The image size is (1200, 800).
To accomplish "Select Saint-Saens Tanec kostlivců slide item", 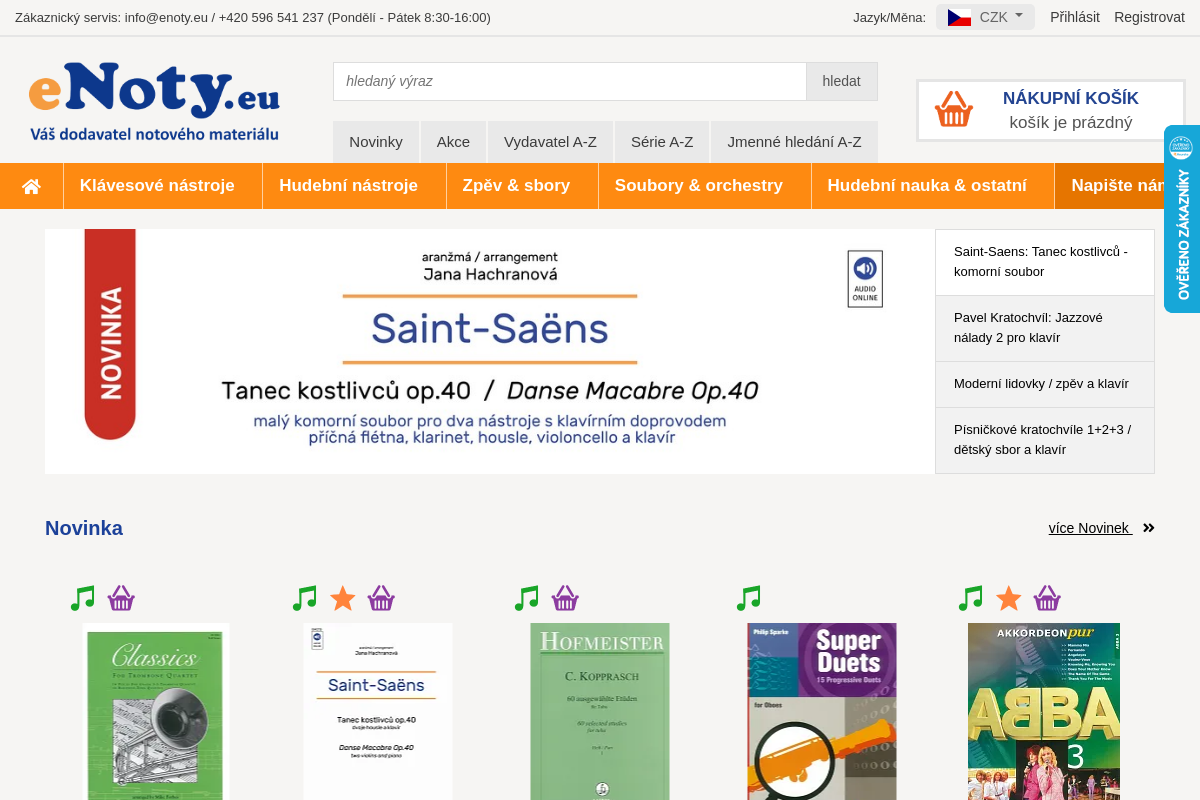I will [x=1045, y=262].
